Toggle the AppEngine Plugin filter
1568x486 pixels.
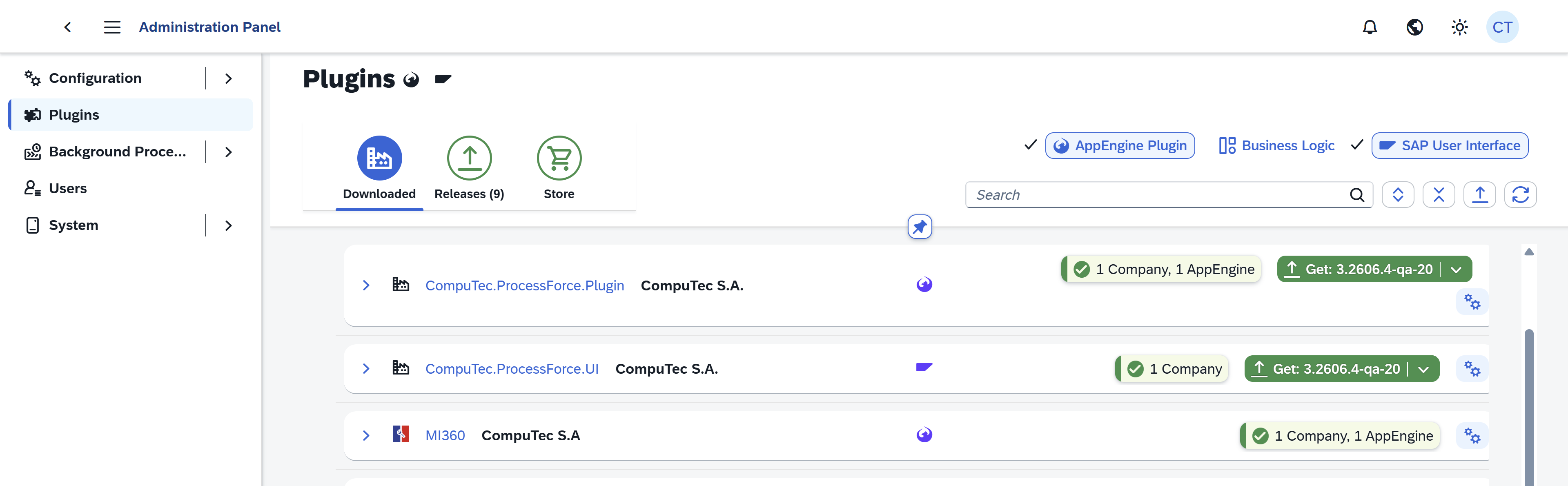click(1119, 145)
